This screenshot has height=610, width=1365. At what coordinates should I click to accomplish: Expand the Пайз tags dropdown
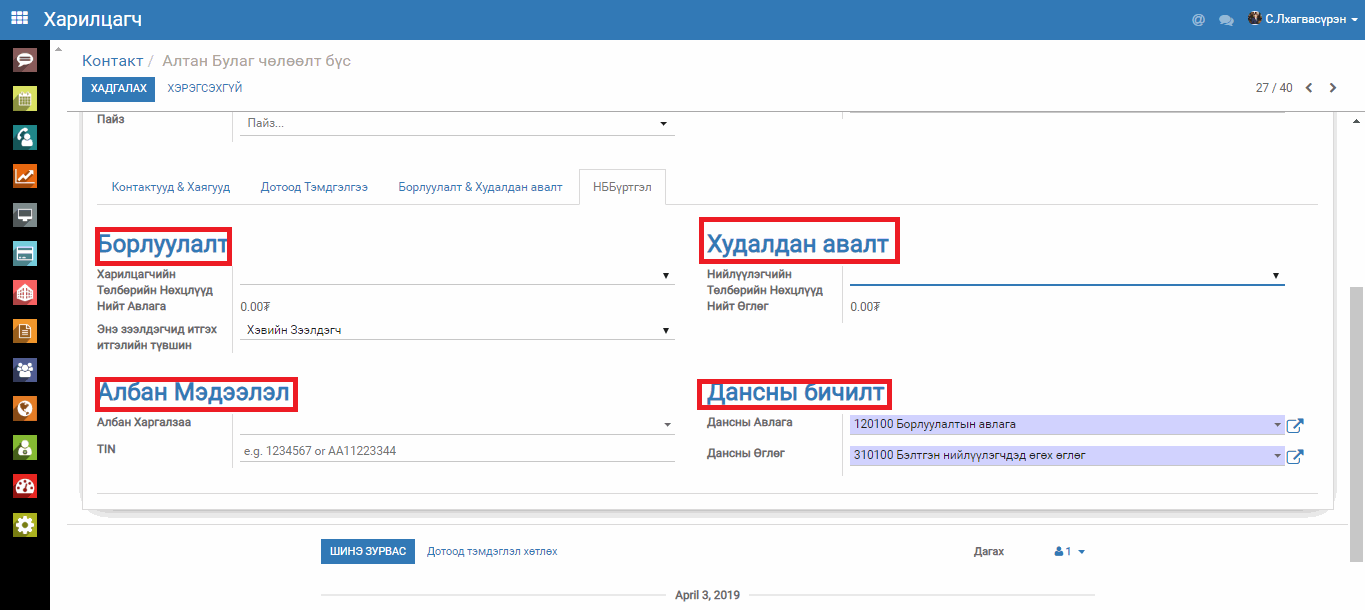pyautogui.click(x=662, y=124)
